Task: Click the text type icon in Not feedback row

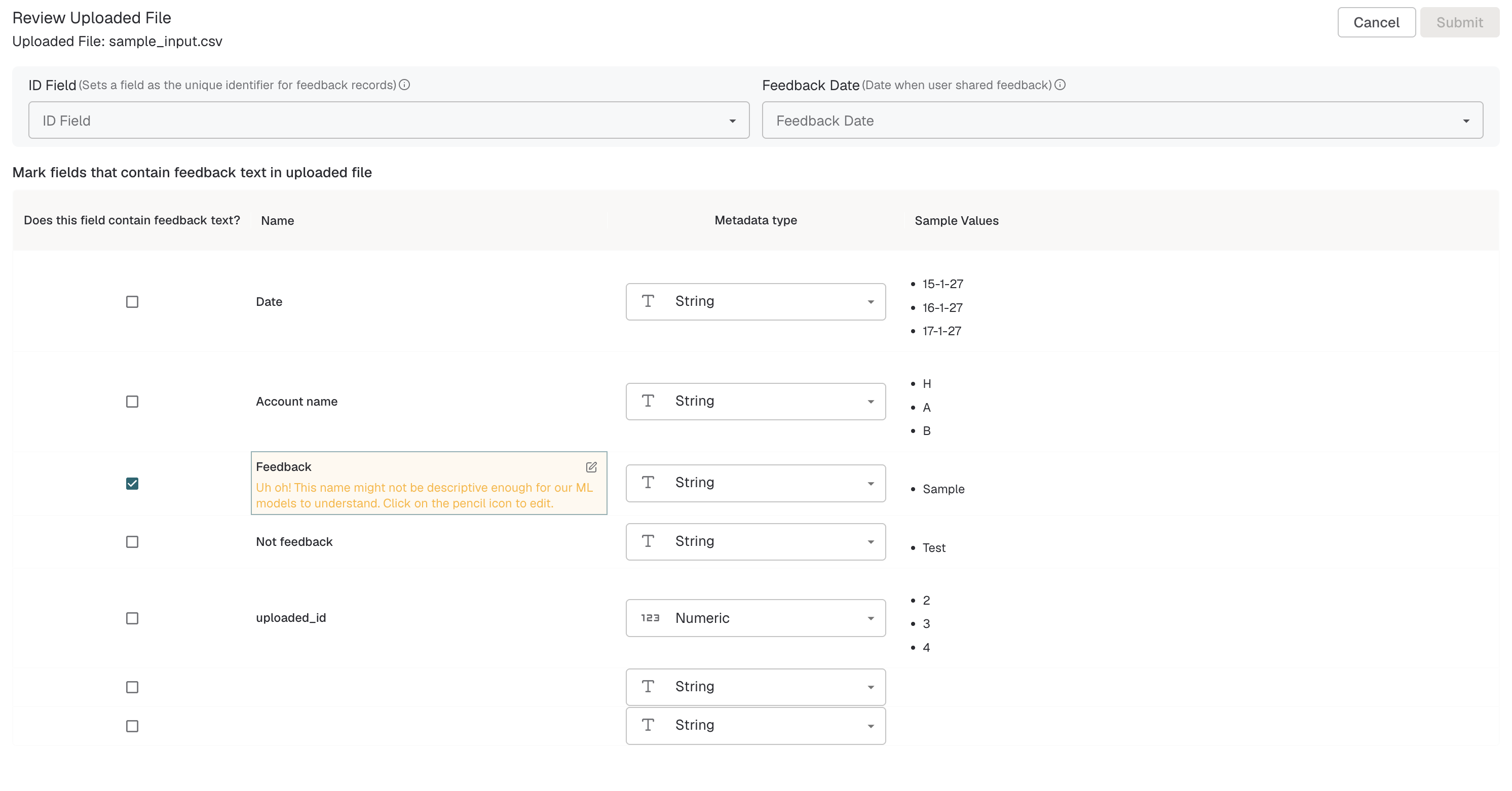Action: pos(648,541)
